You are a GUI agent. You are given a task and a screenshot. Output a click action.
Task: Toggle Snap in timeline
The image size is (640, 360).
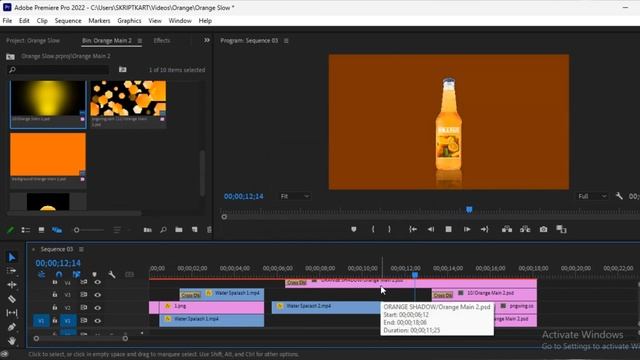59,274
